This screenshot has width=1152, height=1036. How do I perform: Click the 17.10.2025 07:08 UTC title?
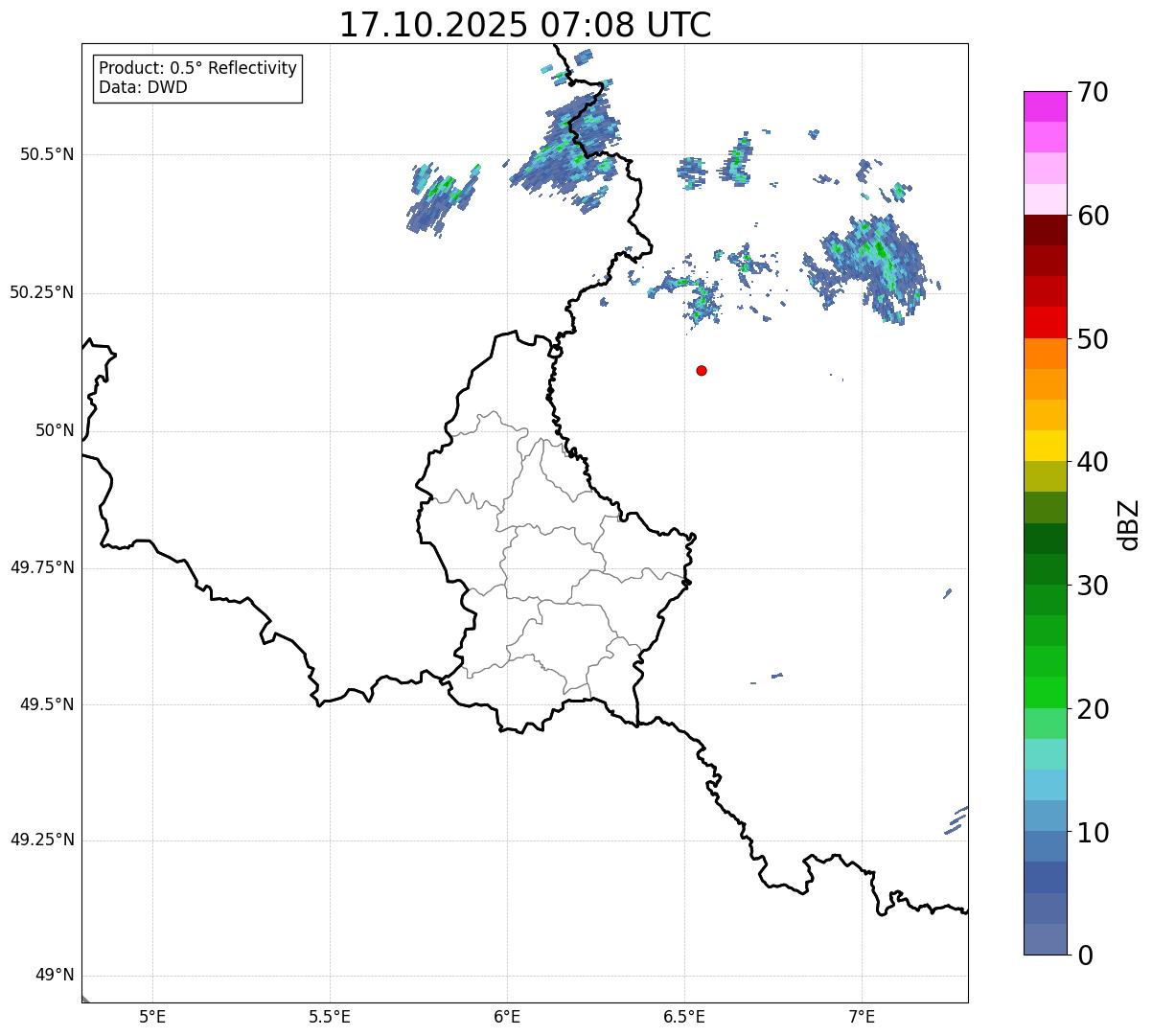point(525,25)
